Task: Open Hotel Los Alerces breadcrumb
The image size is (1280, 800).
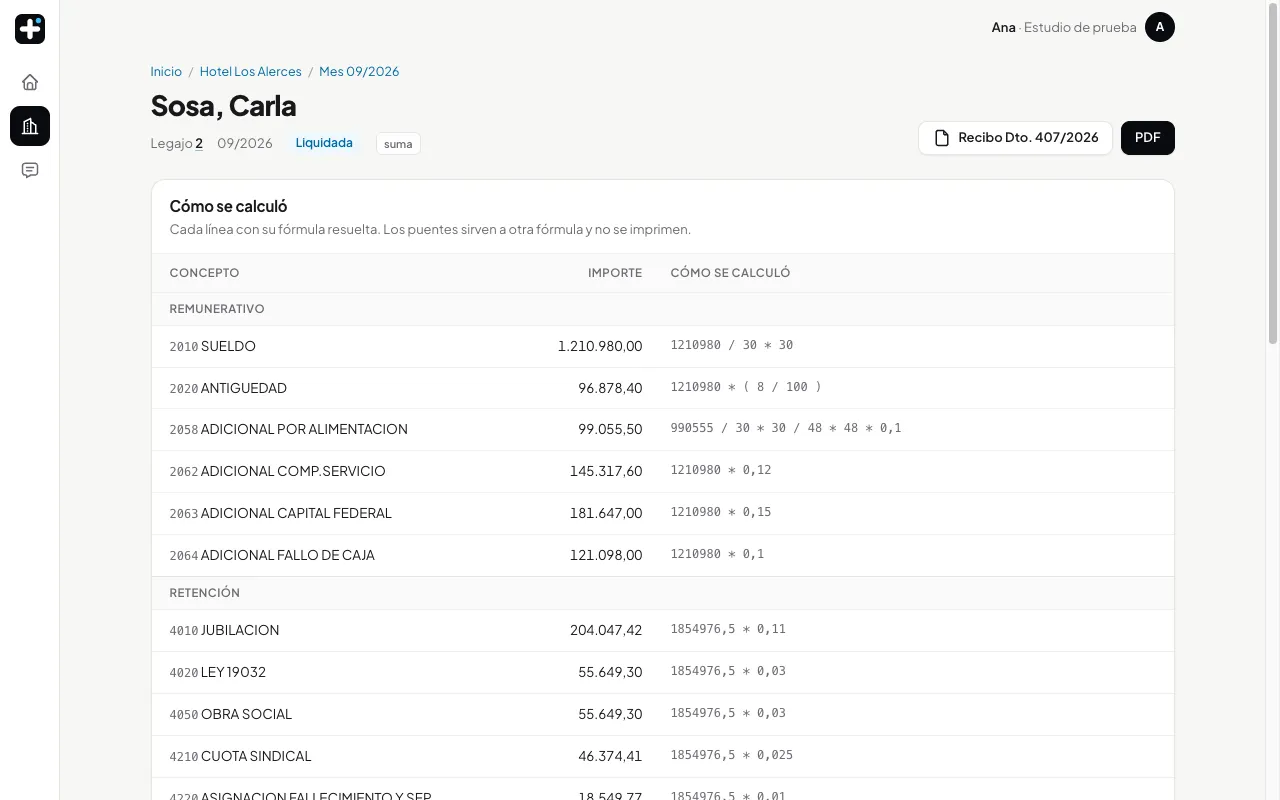Action: (250, 72)
